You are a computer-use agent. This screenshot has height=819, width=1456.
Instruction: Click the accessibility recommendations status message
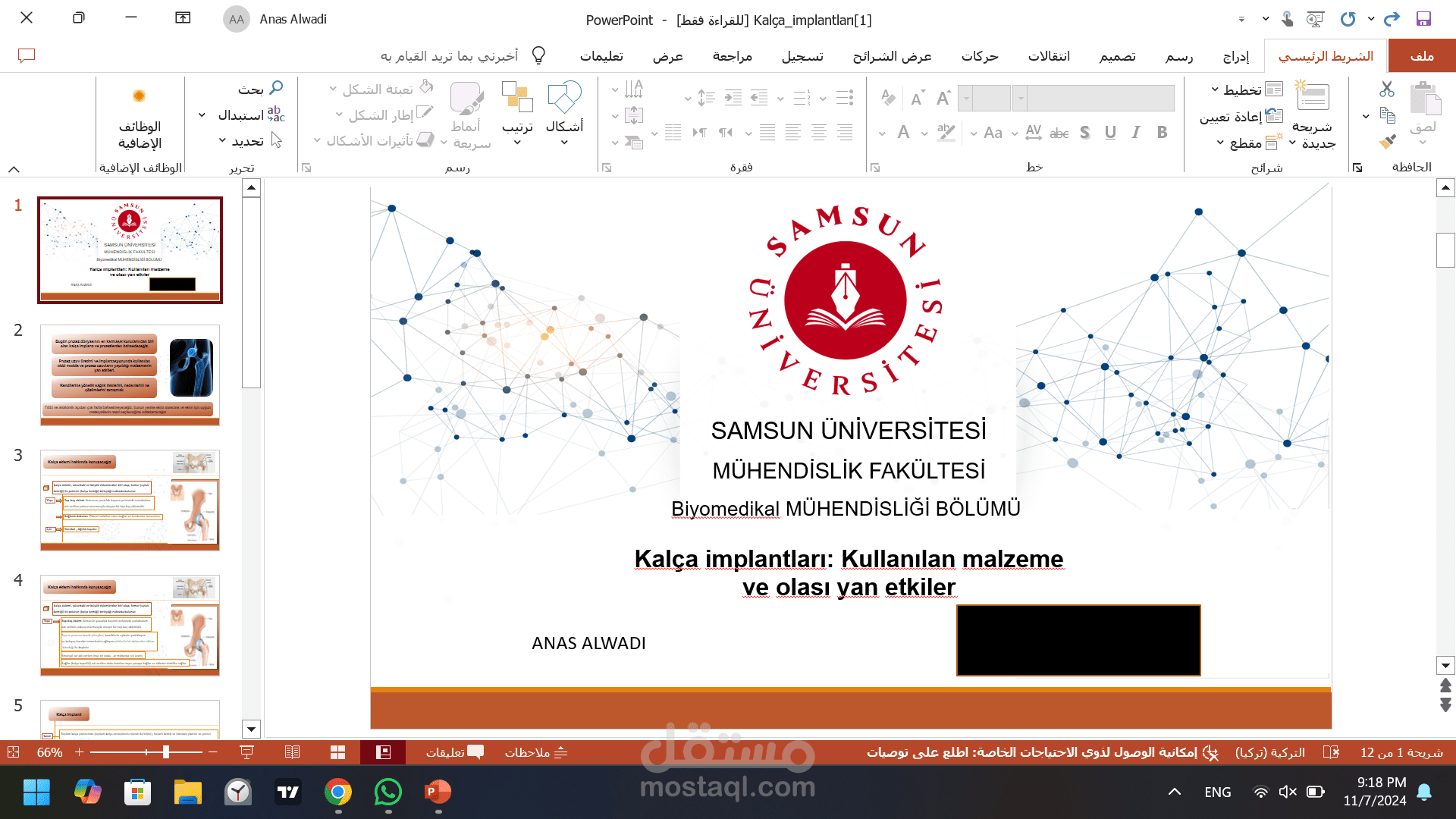coord(1043,752)
